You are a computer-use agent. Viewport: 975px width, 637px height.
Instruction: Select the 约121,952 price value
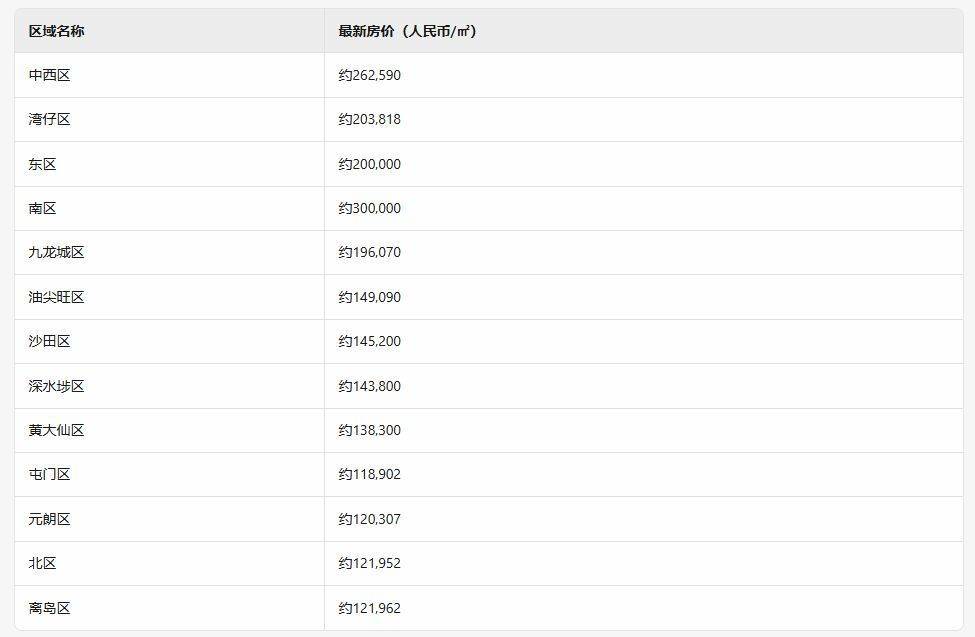tap(370, 563)
